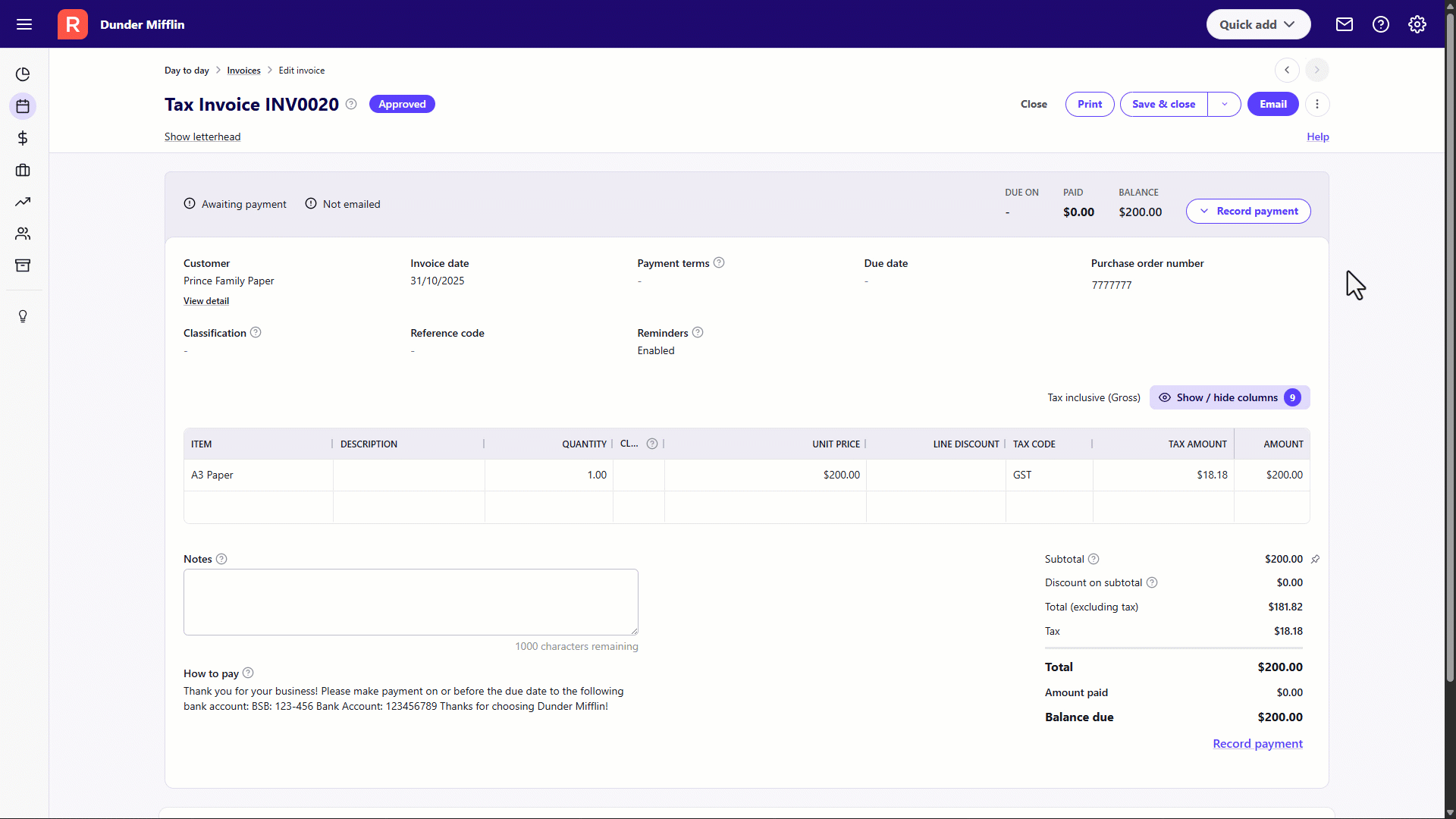Open the Reports pie chart icon

click(x=23, y=74)
